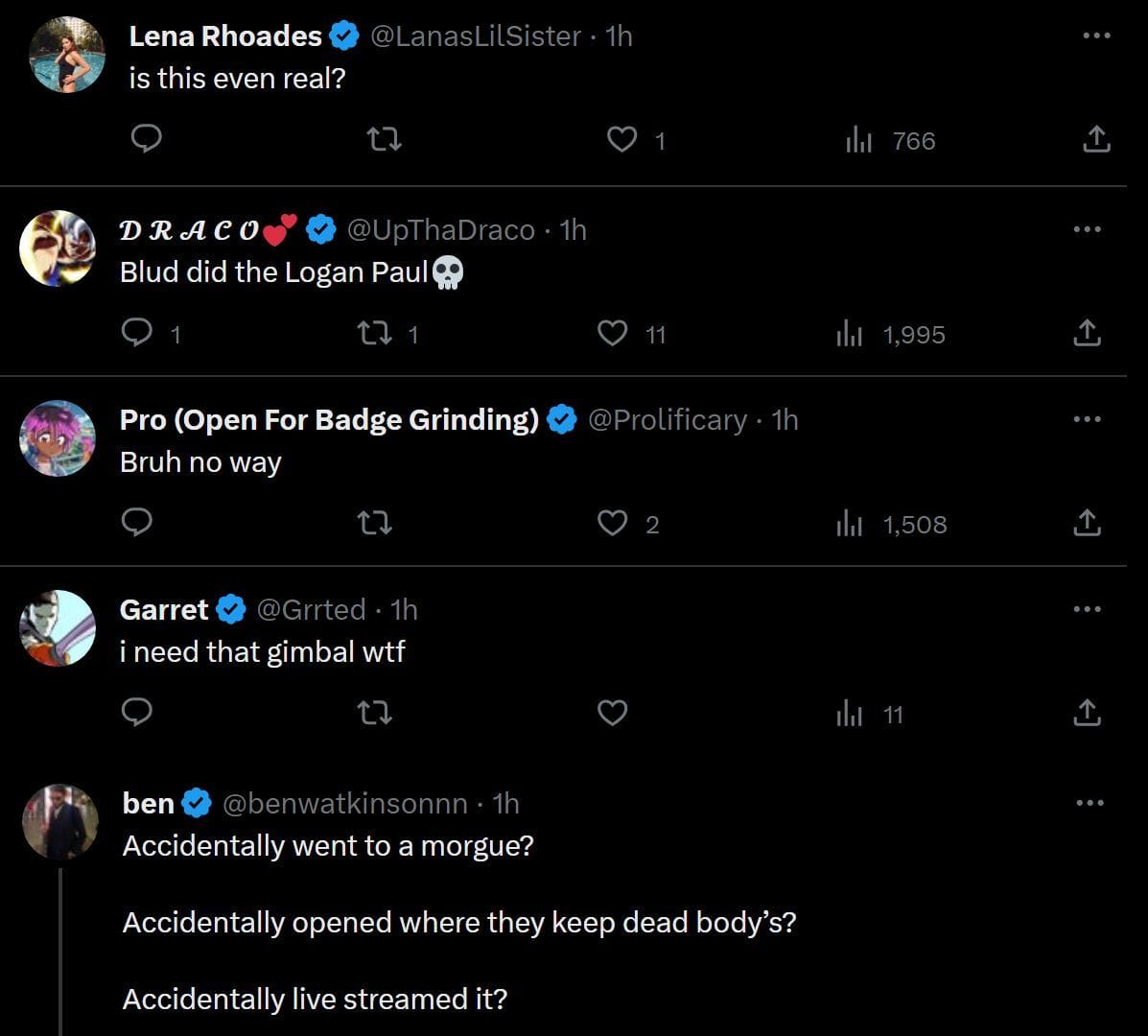
Task: Open Garret's profile avatar
Action: click(58, 628)
